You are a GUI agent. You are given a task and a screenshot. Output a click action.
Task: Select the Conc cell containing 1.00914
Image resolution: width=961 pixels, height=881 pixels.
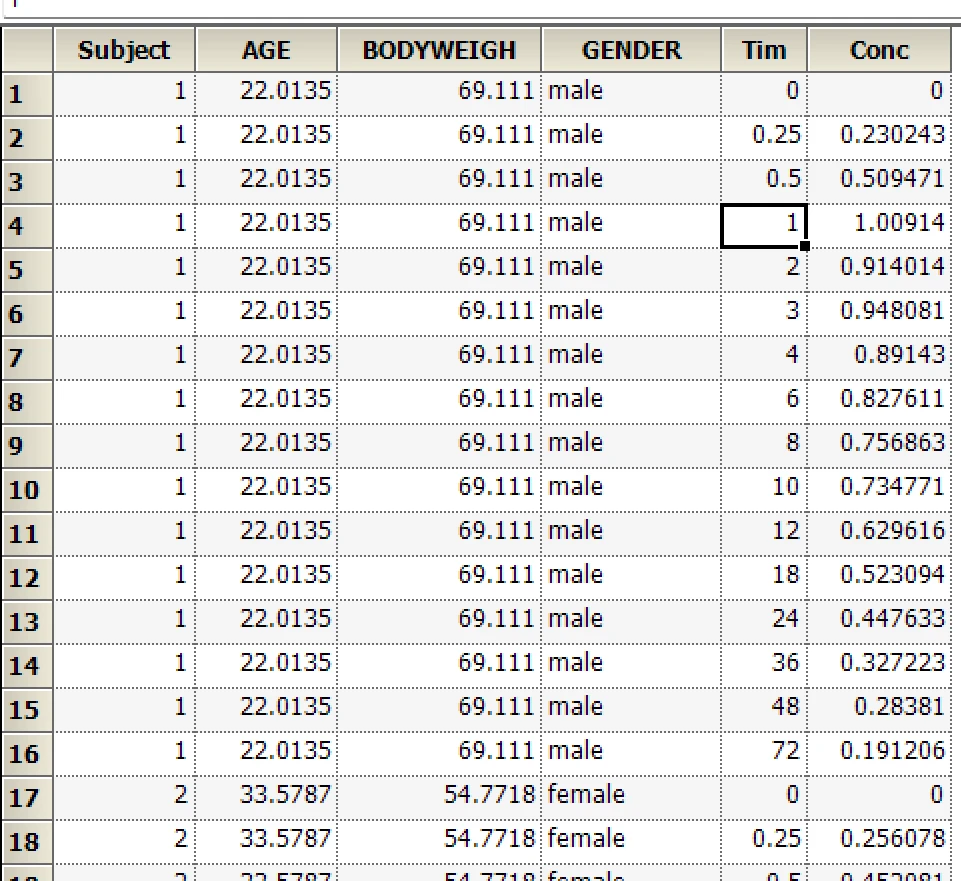[x=879, y=223]
